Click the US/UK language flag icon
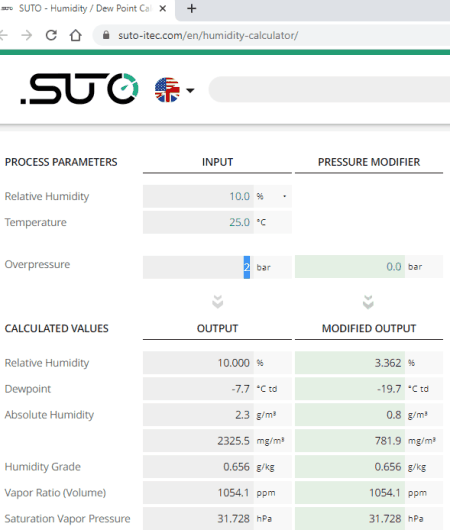 point(167,90)
